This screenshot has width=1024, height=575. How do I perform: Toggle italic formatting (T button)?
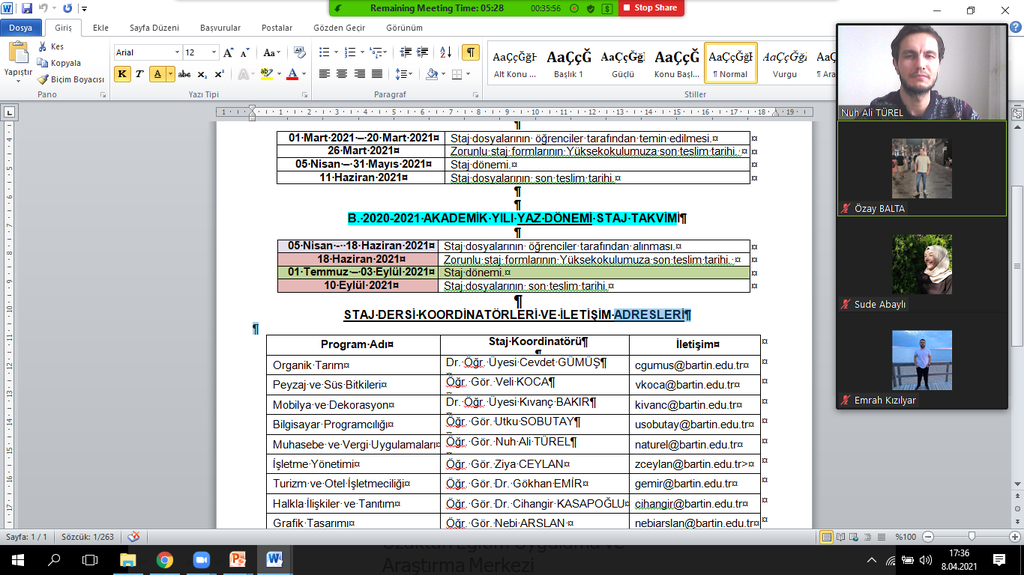pos(140,74)
